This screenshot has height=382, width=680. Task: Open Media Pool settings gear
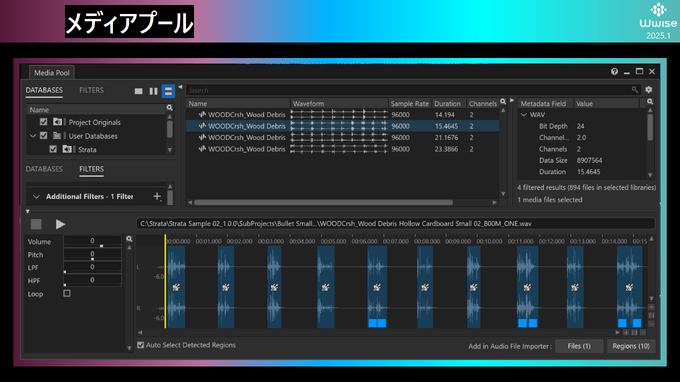pos(648,90)
